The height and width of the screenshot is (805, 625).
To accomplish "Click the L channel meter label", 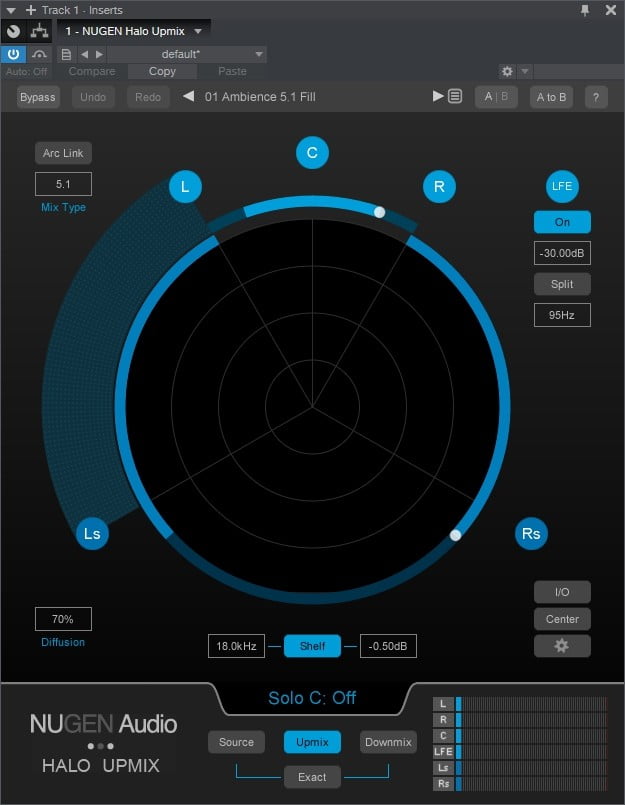I will pos(443,704).
